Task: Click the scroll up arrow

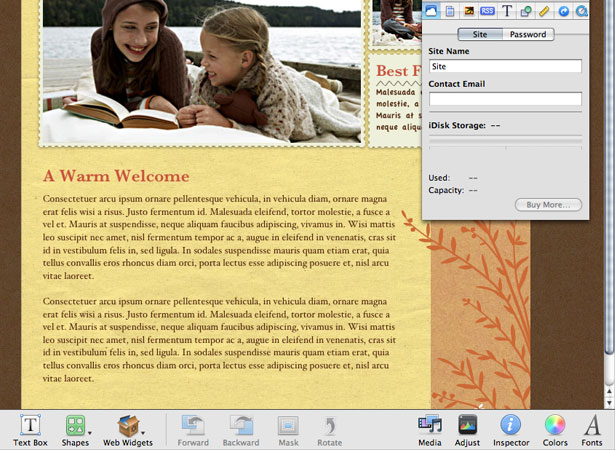Action: tap(609, 391)
